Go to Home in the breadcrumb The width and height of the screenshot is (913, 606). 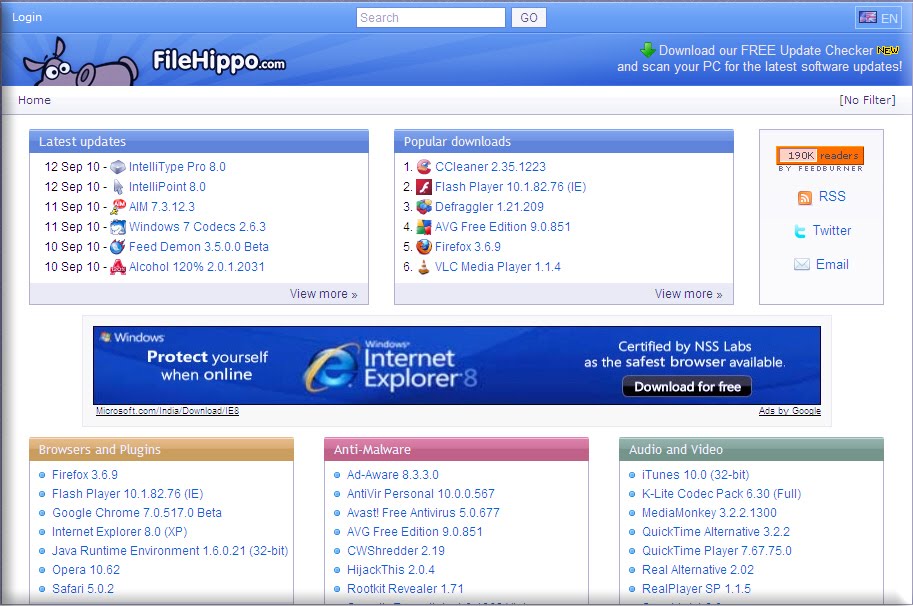point(34,100)
